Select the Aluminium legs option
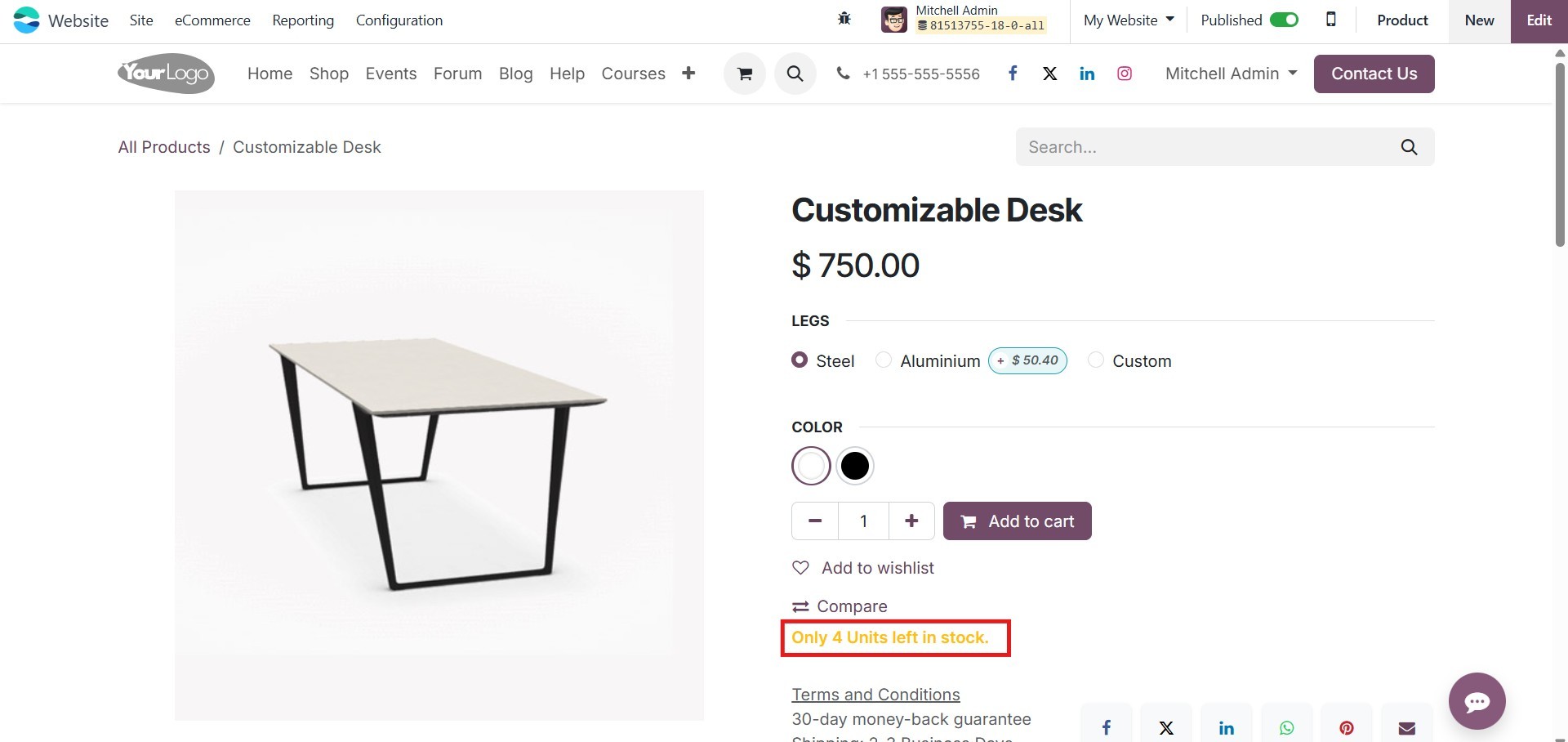This screenshot has height=742, width=1568. pyautogui.click(x=883, y=360)
